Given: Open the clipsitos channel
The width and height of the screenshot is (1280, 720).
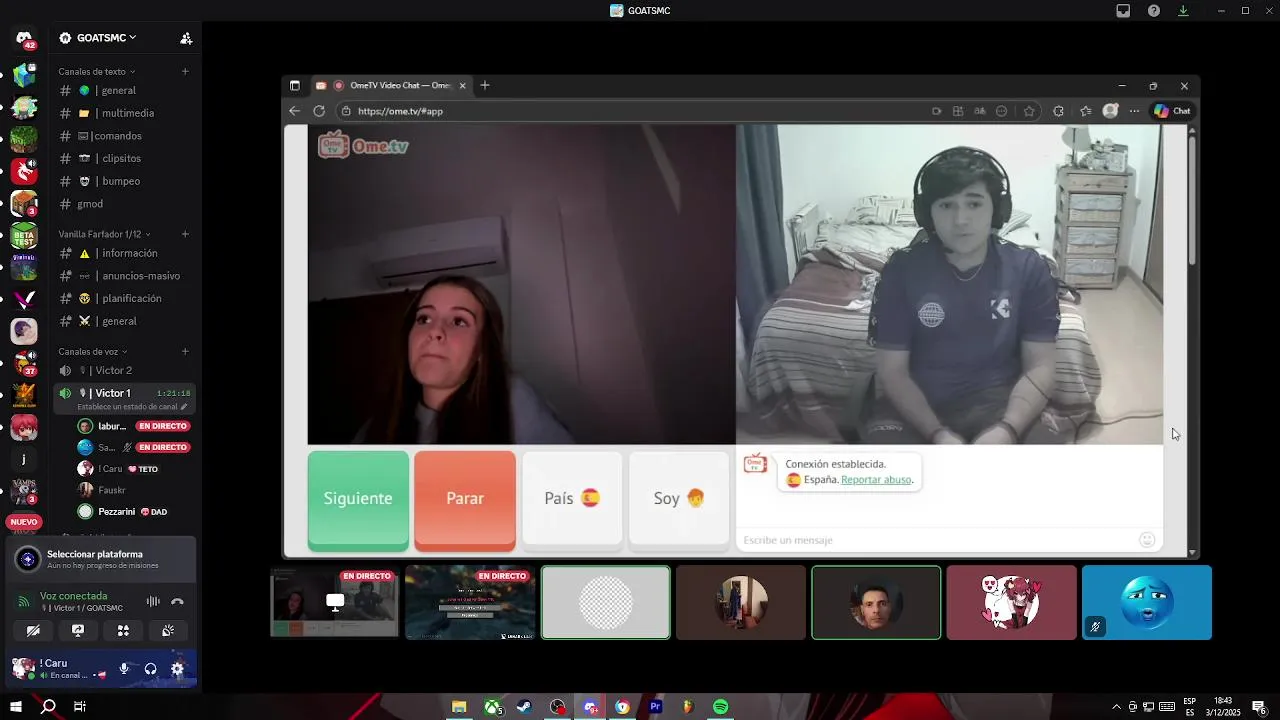Looking at the screenshot, I should click(125, 158).
